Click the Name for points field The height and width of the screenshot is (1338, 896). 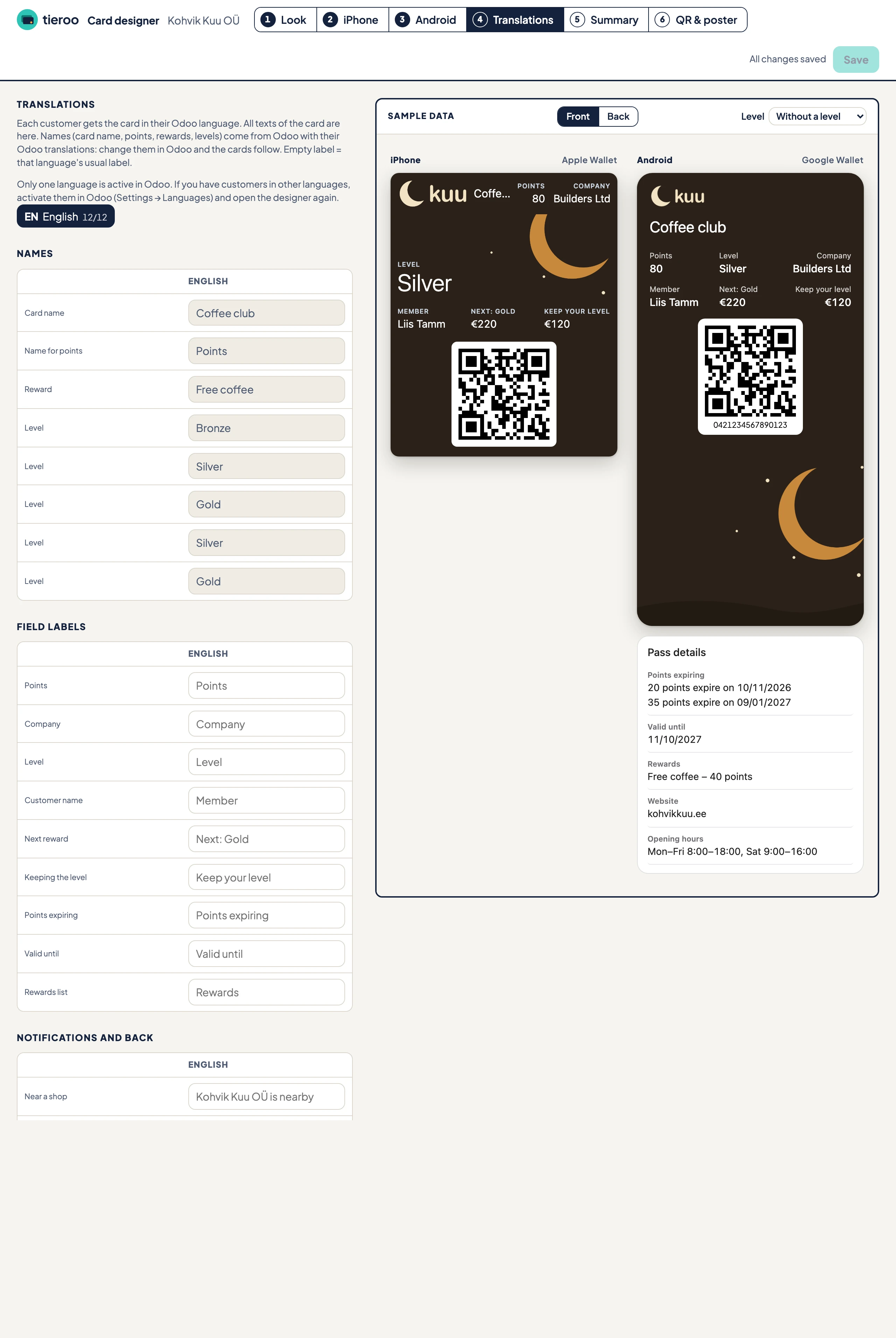266,351
